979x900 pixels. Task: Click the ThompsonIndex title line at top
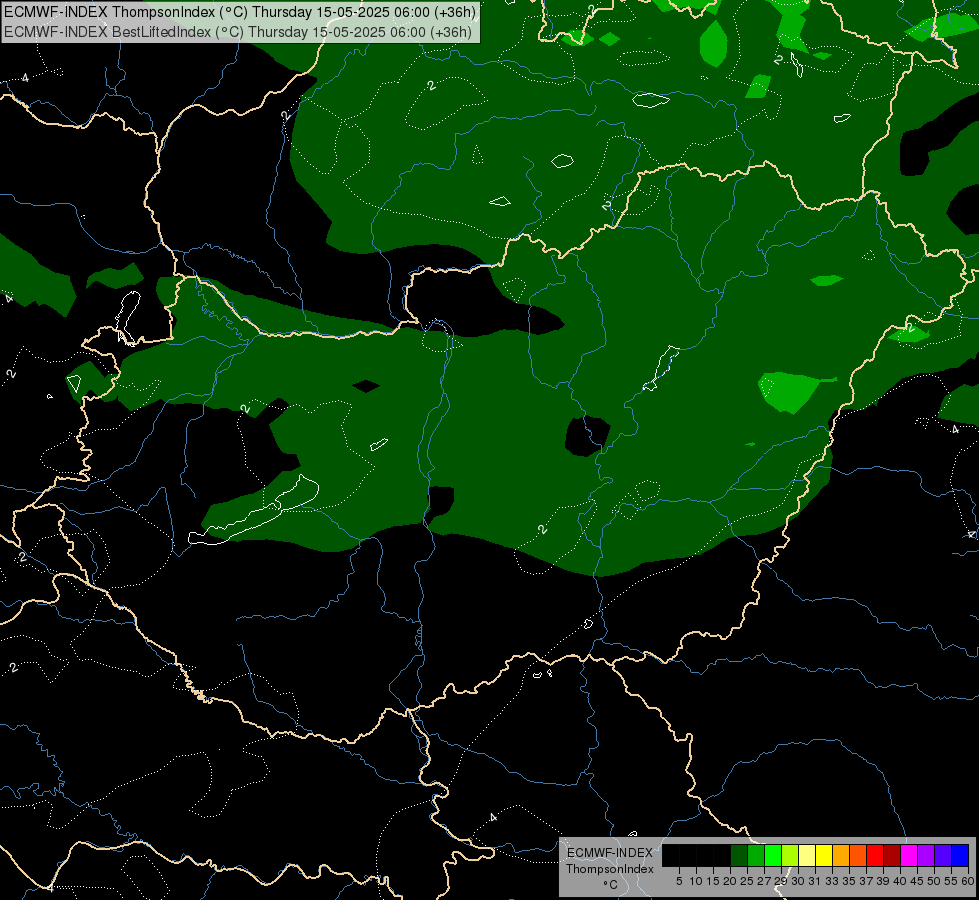pos(240,11)
